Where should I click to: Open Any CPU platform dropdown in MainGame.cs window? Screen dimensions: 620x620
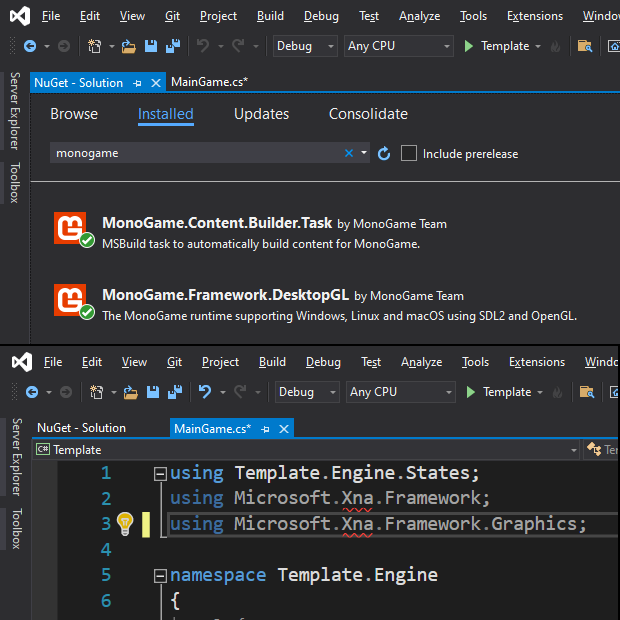401,392
